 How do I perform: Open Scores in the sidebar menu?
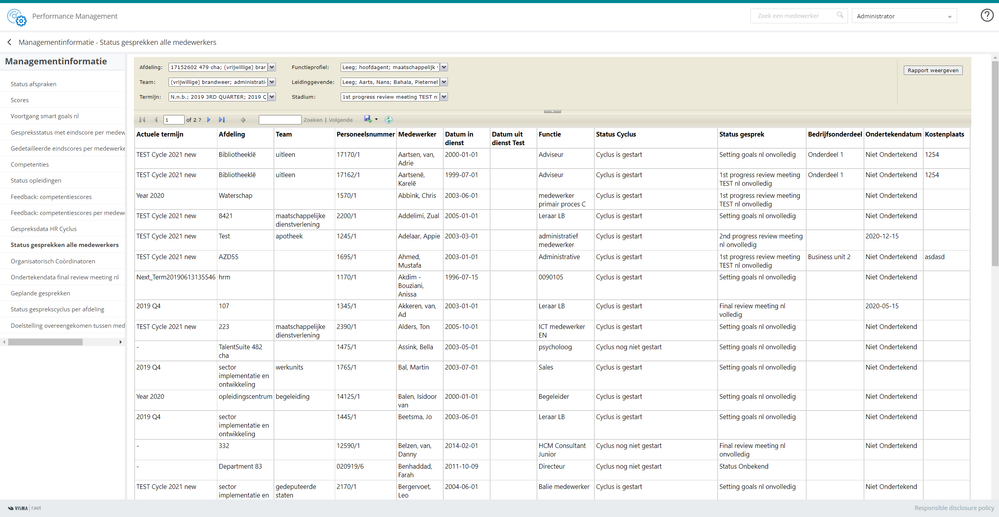pyautogui.click(x=20, y=100)
